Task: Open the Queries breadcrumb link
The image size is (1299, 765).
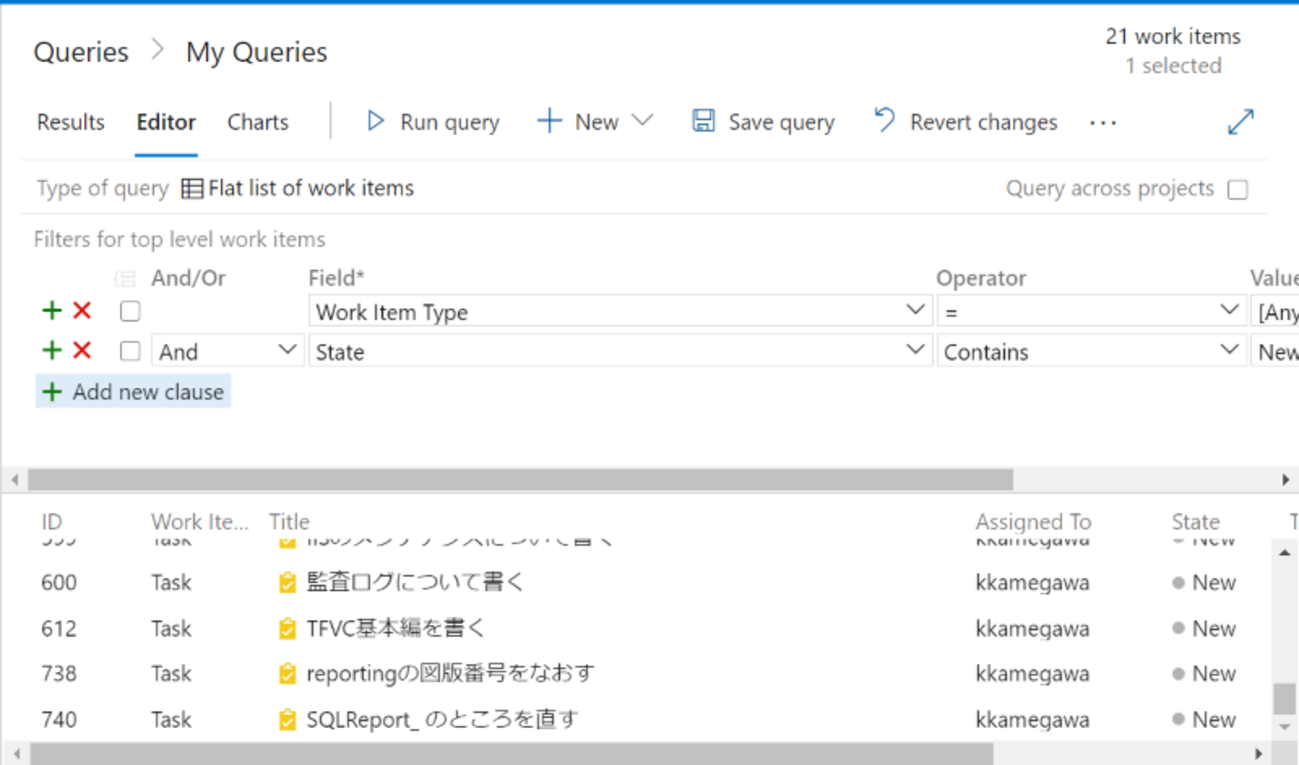Action: [81, 52]
